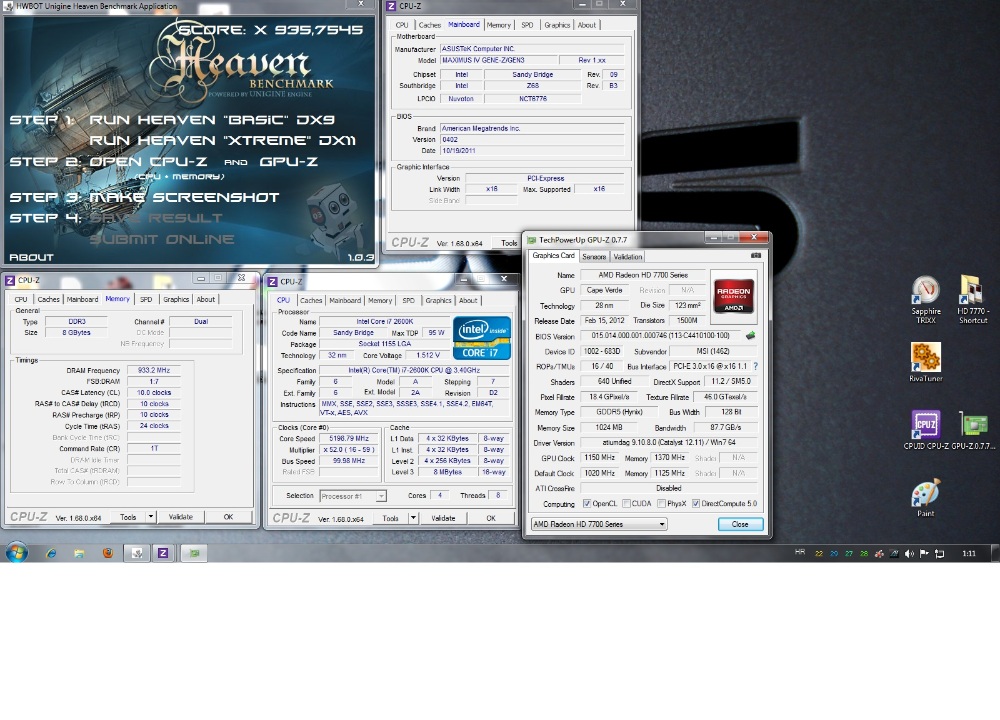Expand Tools arrow in CPU-Z Memory window
This screenshot has width=1000, height=720.
pos(151,517)
